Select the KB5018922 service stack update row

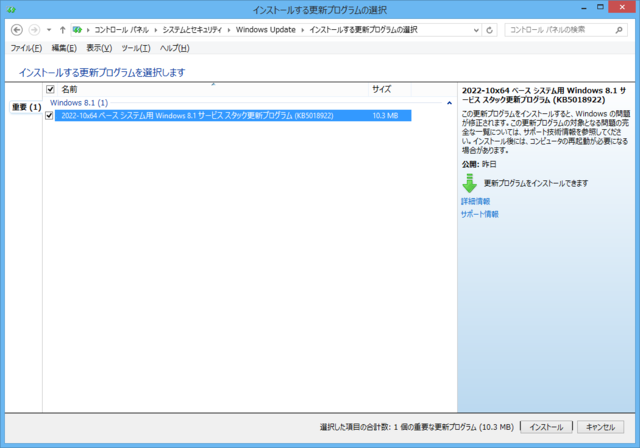pos(233,116)
